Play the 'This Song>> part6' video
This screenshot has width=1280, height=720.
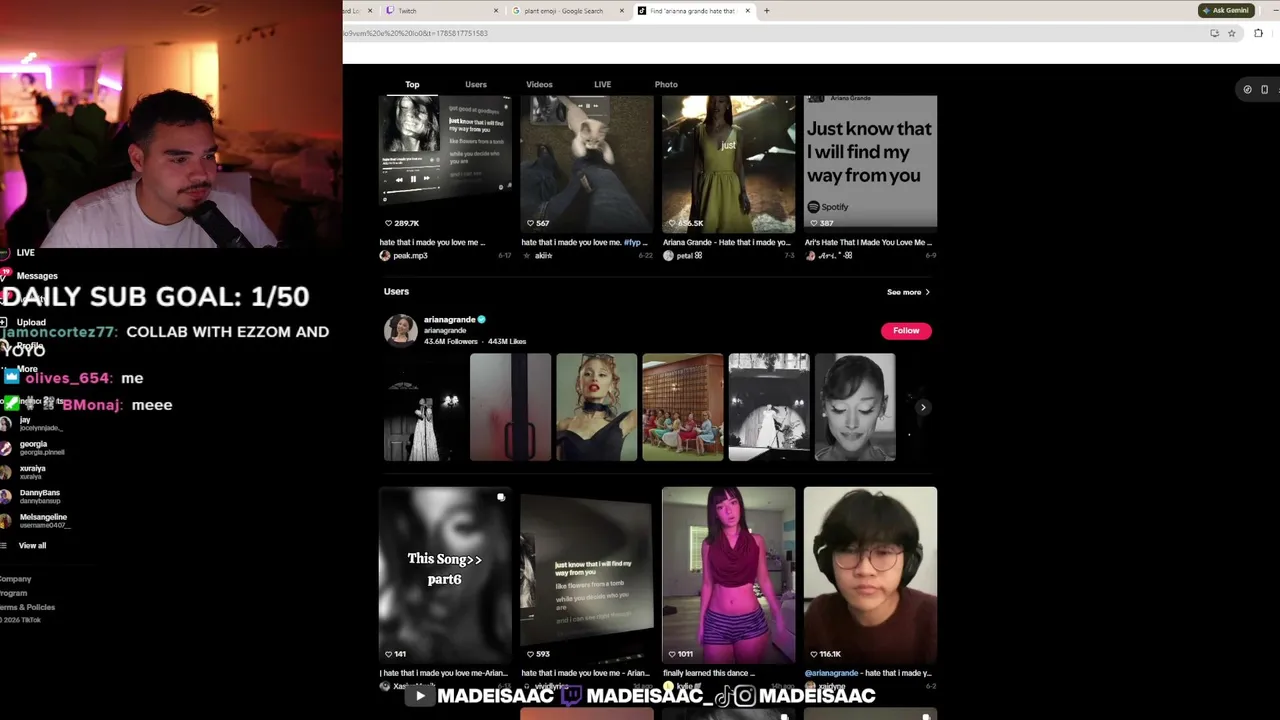(445, 575)
